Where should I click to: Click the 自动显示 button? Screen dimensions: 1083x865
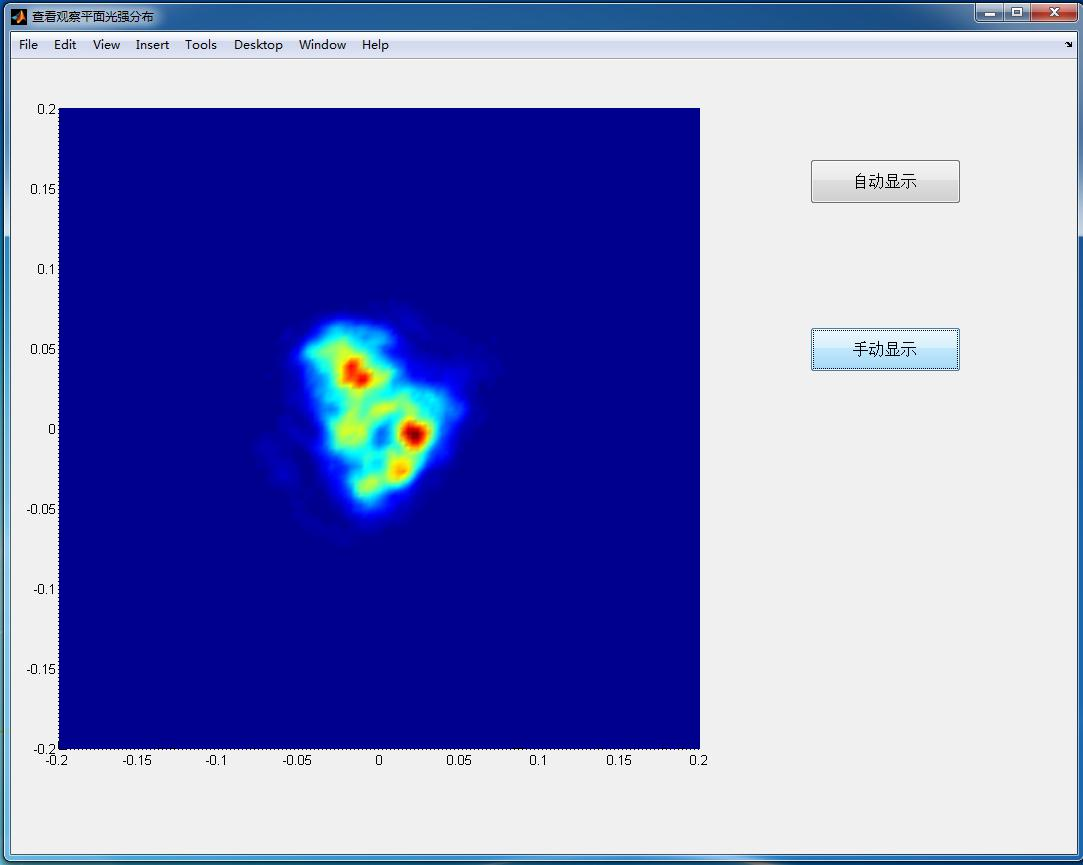(x=885, y=182)
